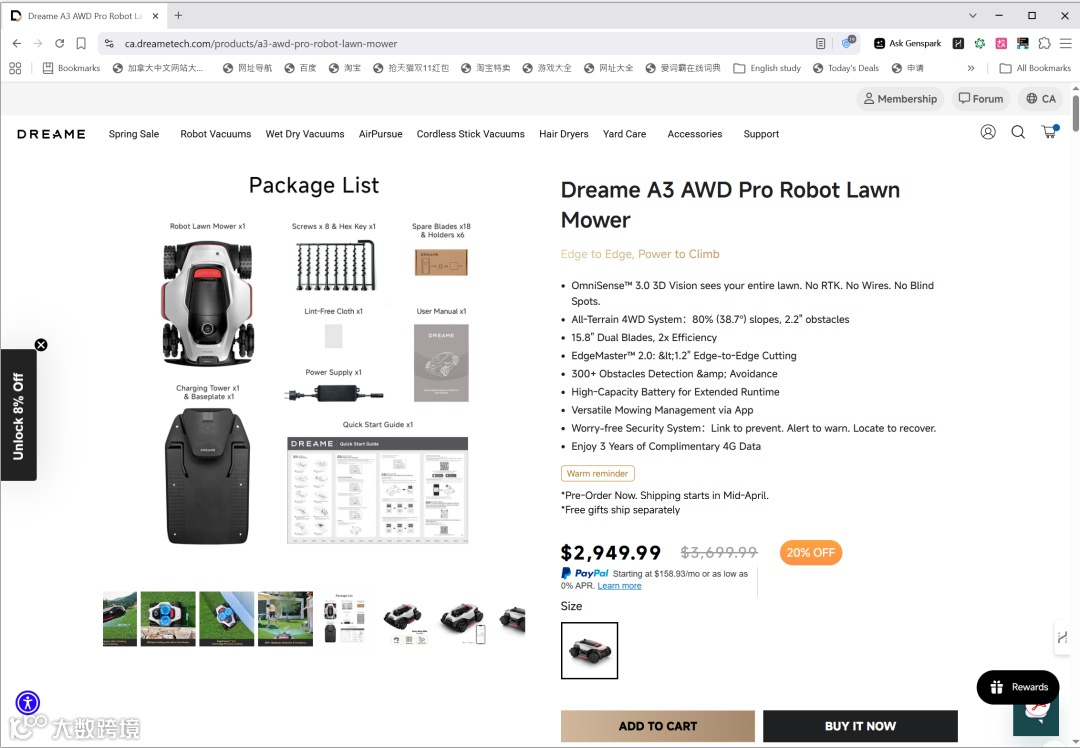Screen dimensions: 1080x748
Task: Open the CA region selector
Action: [x=1041, y=98]
